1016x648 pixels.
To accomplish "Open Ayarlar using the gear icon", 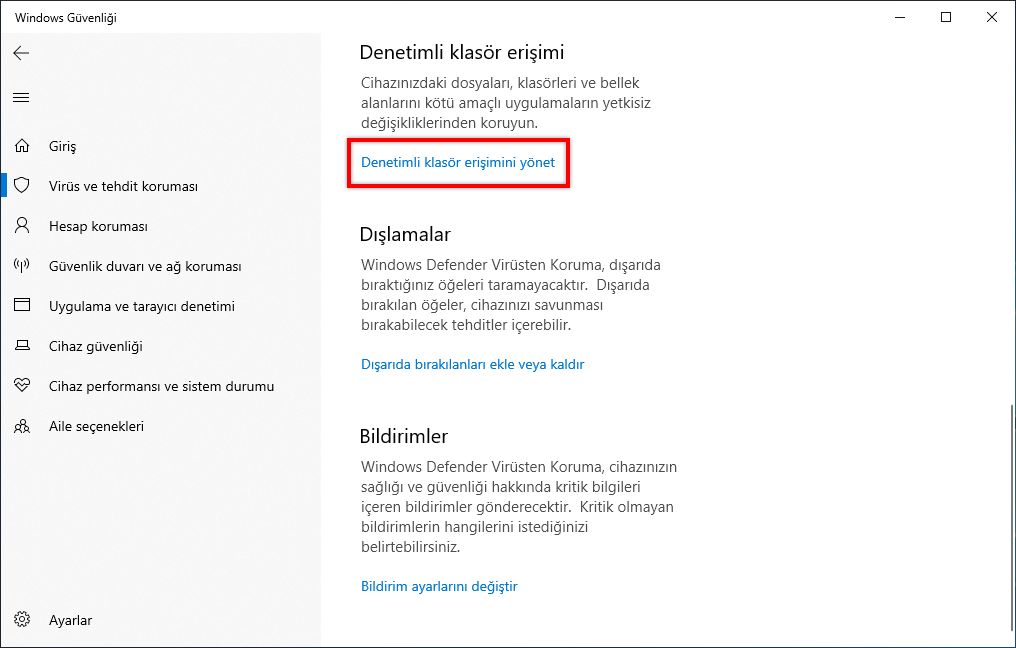I will 22,620.
